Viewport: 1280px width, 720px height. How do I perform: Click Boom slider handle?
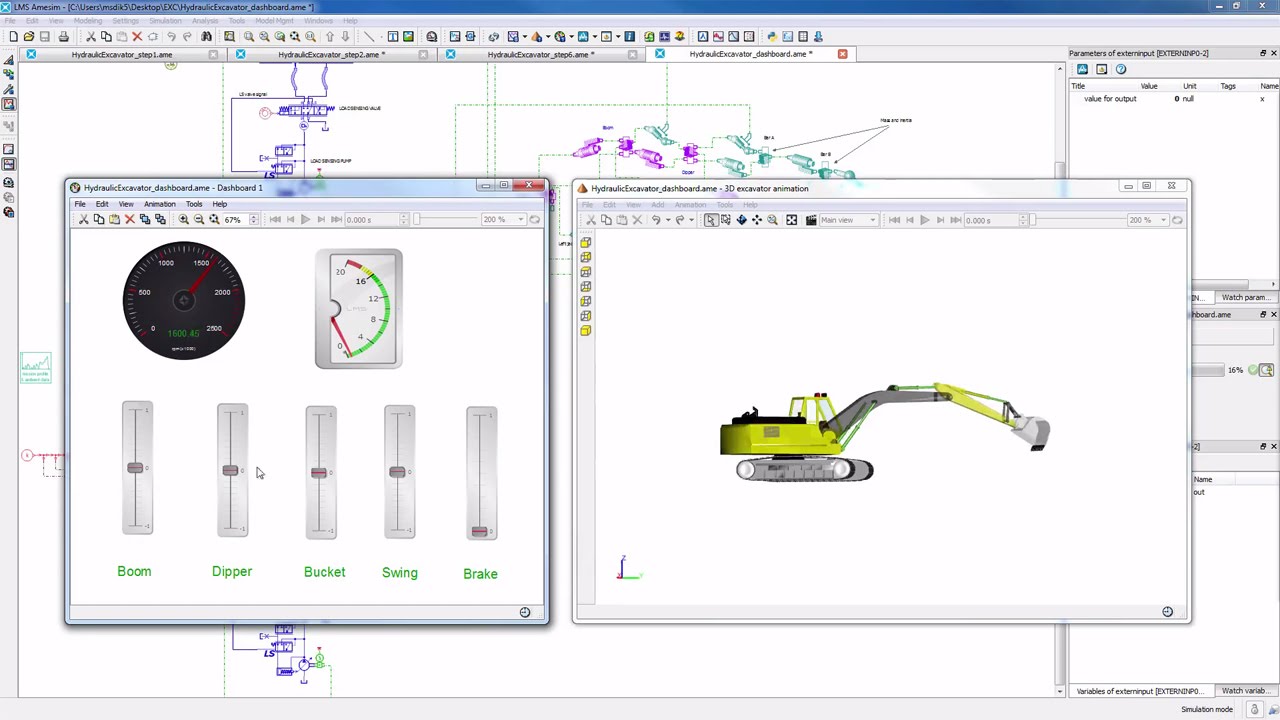[135, 468]
